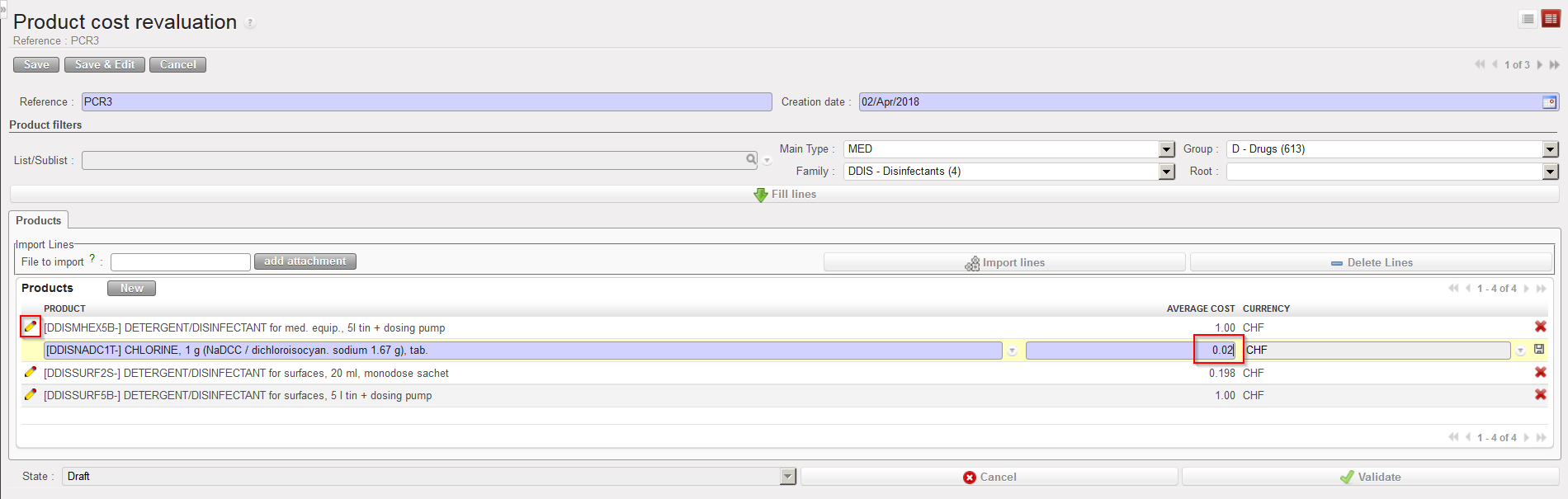This screenshot has height=499, width=1568.
Task: Click the product field with DDISNADC1T CHLORINE
Action: click(x=523, y=351)
